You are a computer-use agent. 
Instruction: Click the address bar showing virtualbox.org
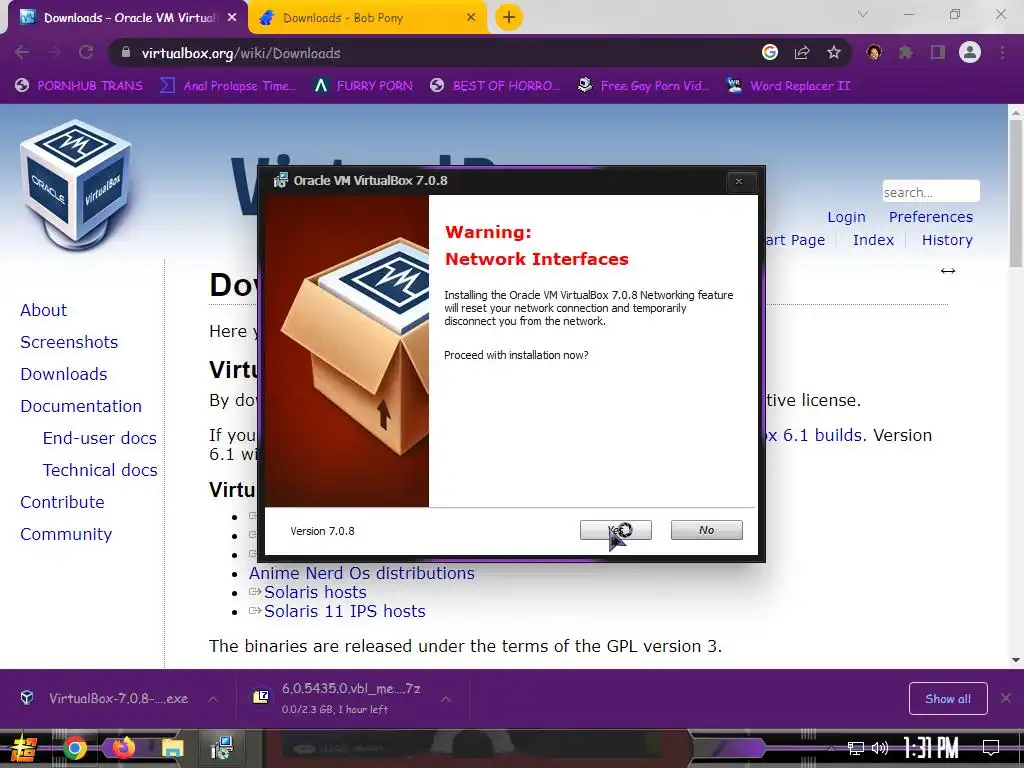click(x=431, y=53)
